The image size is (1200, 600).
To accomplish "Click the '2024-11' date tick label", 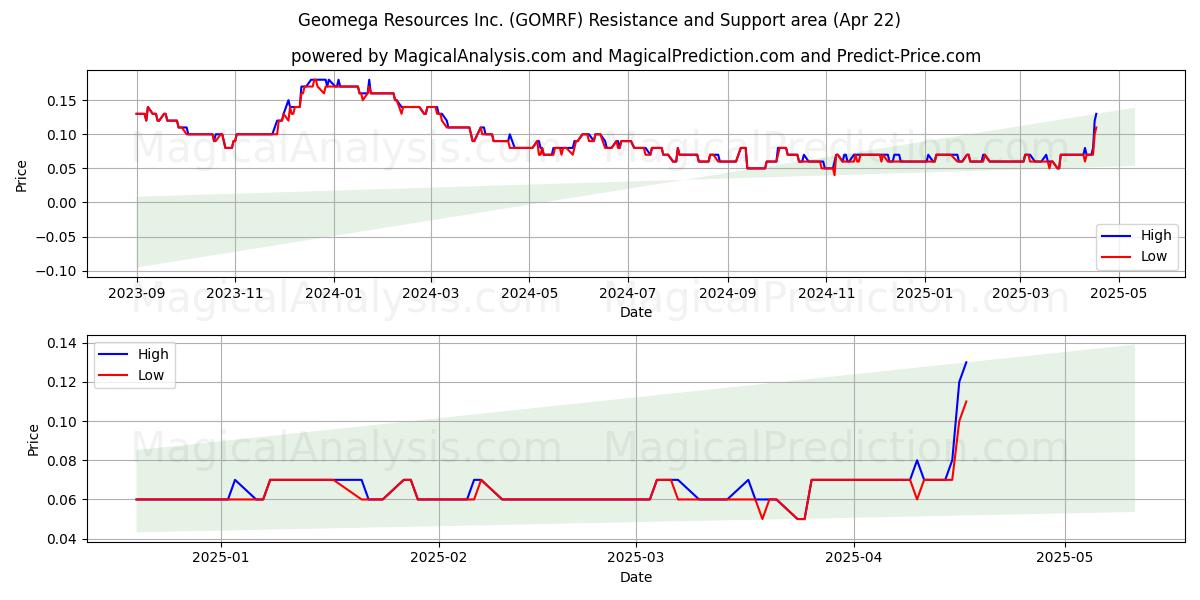I will click(825, 292).
